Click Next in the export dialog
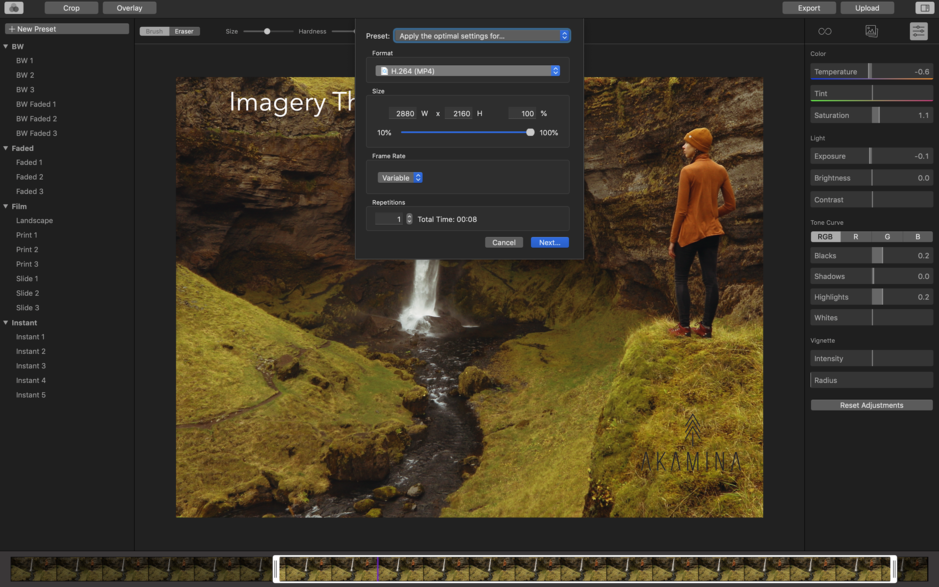Image resolution: width=939 pixels, height=587 pixels. [549, 241]
